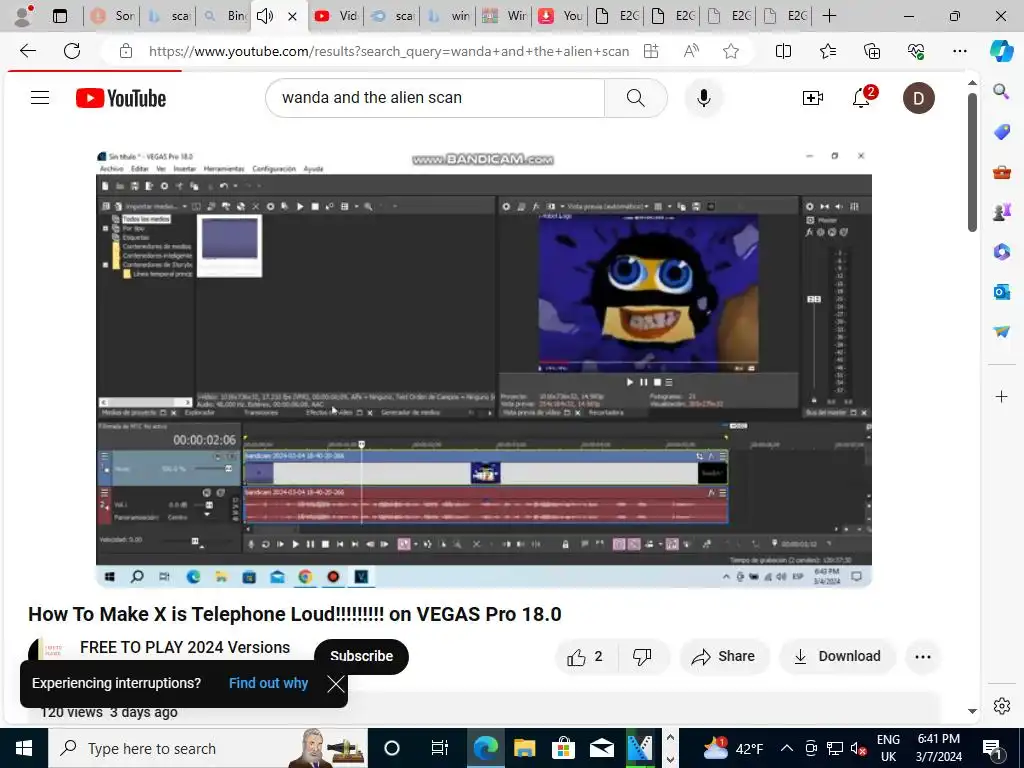Open Browser essentials heart icon

point(916,51)
